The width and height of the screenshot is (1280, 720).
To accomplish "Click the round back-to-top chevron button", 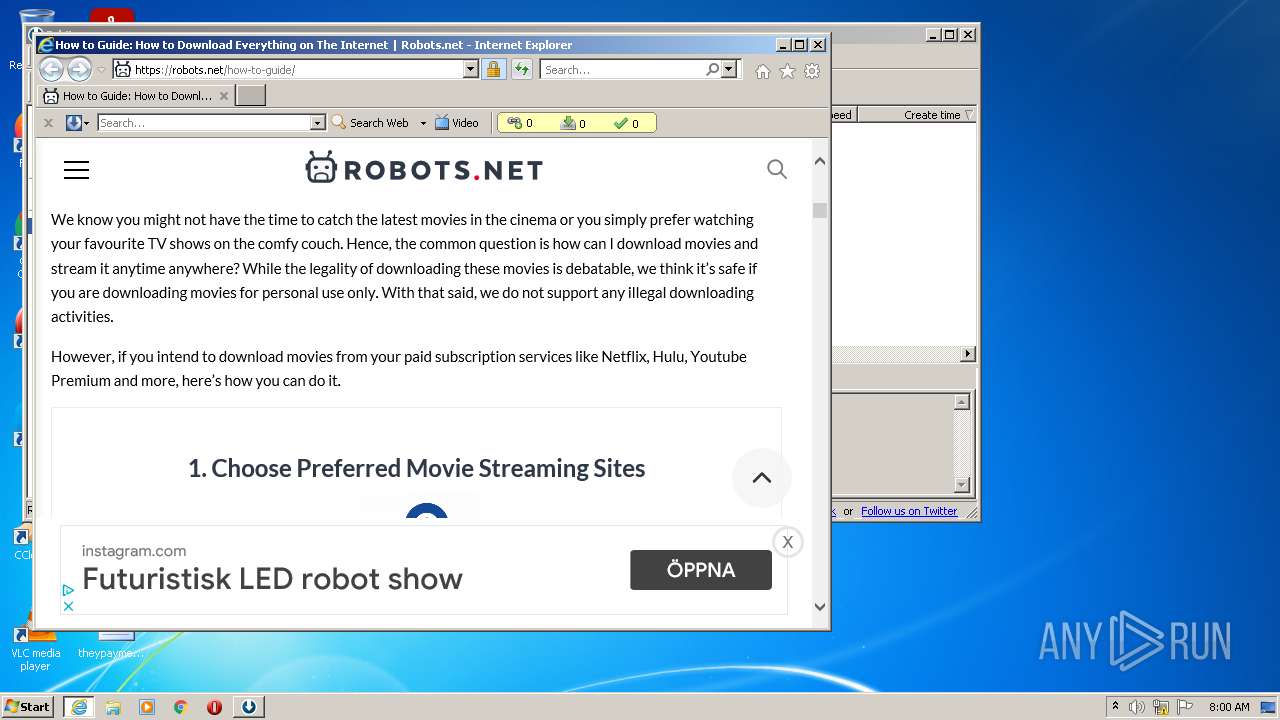I will tap(762, 478).
